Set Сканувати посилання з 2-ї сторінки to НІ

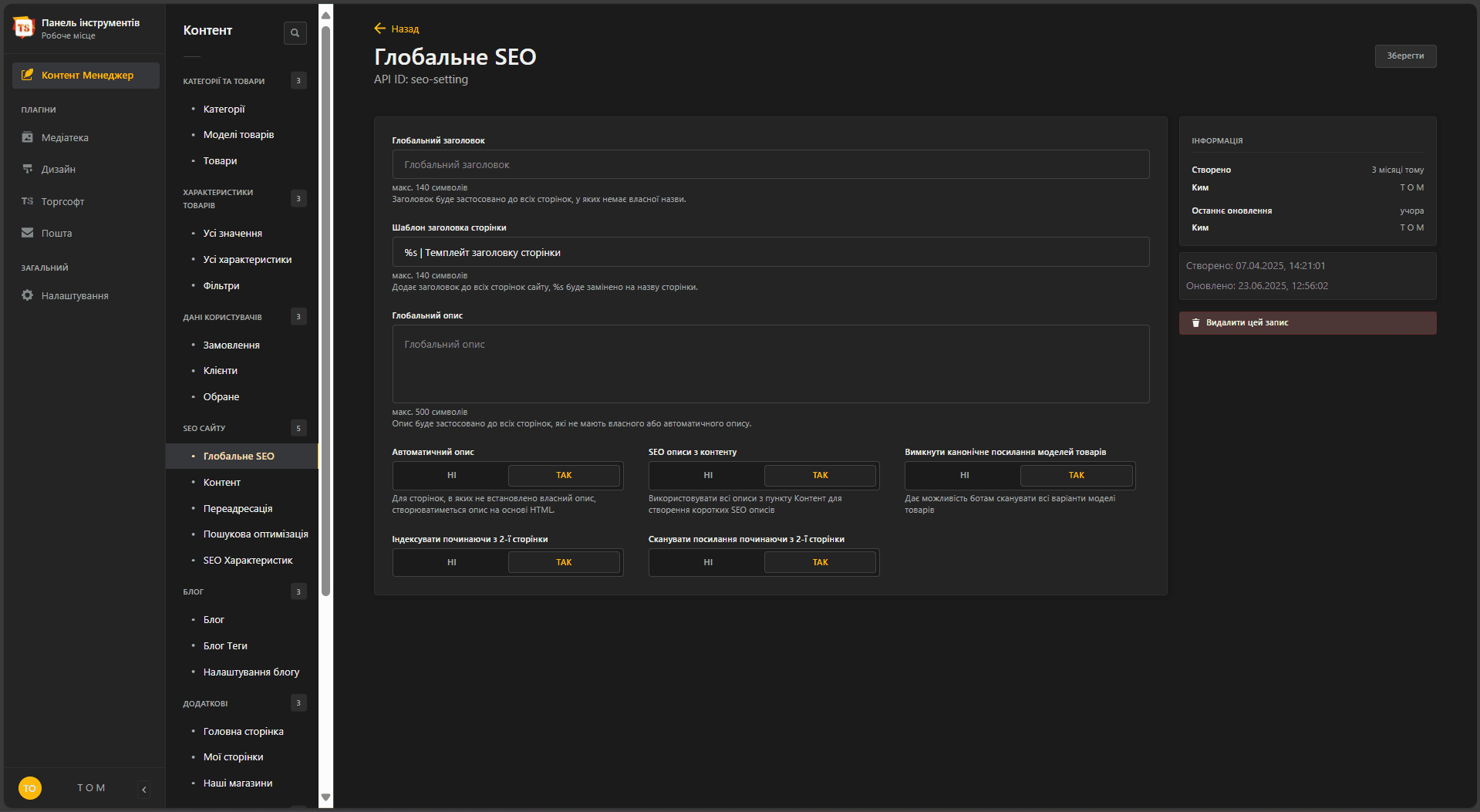(708, 562)
